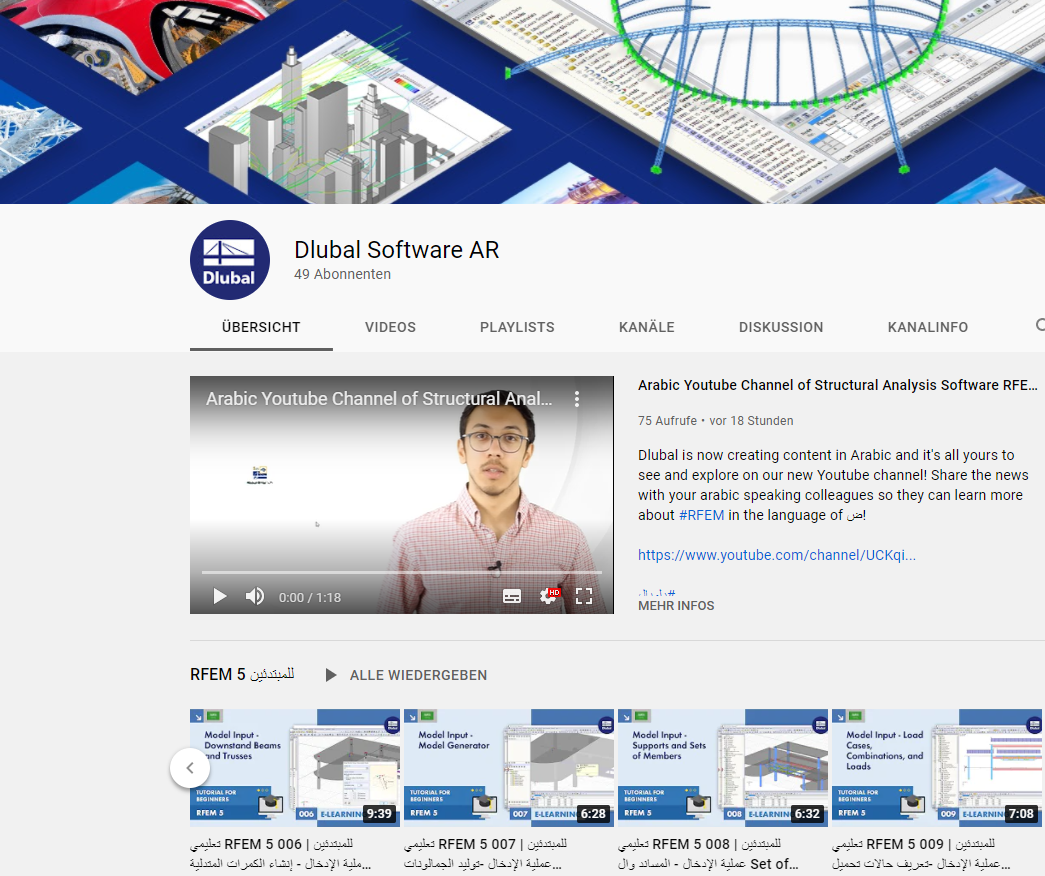Open the video quality settings gear
The width and height of the screenshot is (1045, 876).
click(x=548, y=596)
